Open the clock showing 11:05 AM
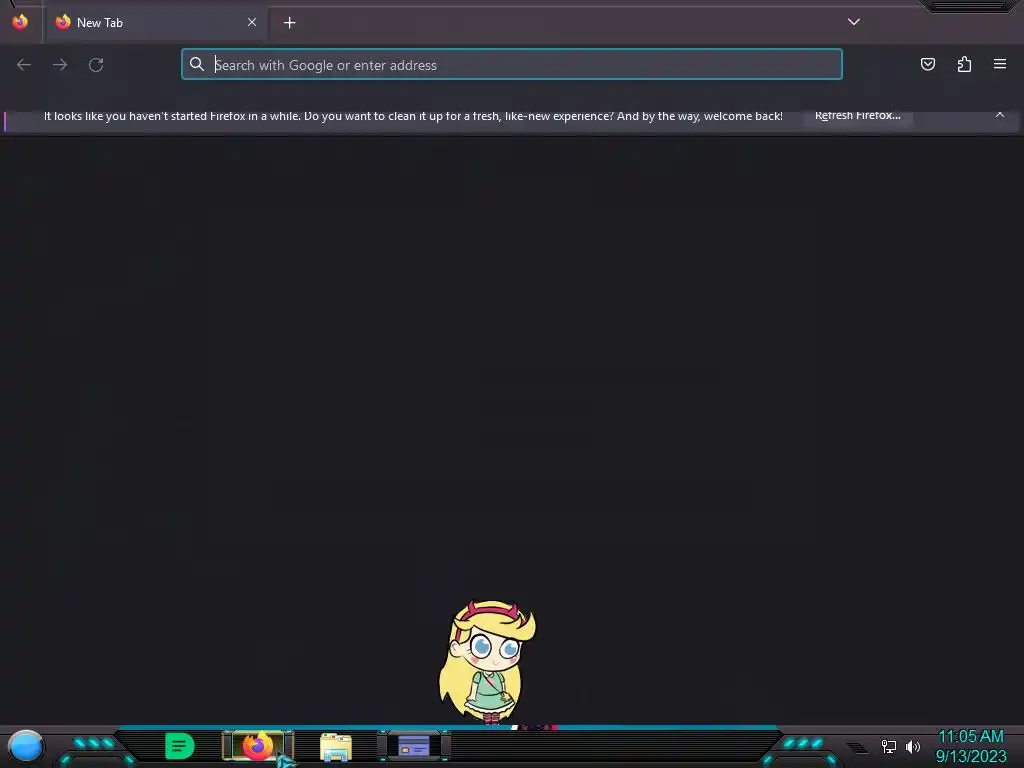This screenshot has height=768, width=1024. (x=971, y=746)
